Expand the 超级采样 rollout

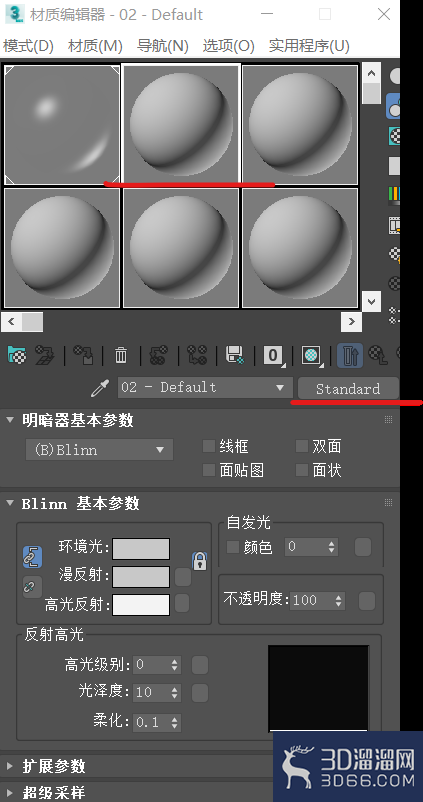(10, 792)
